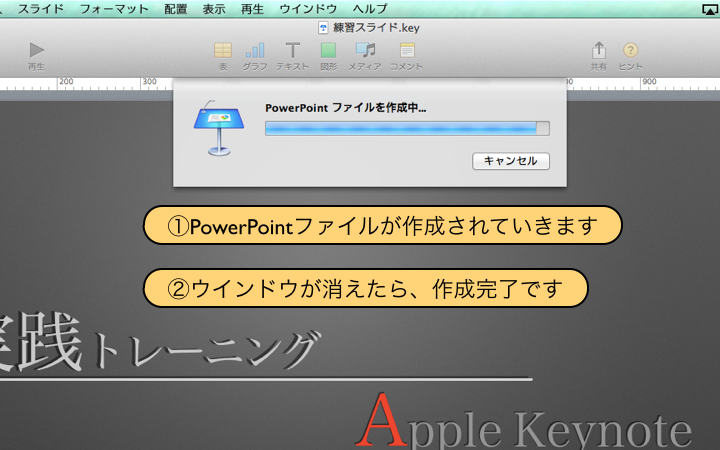
Task: Click the AirPlay display icon in menu bar
Action: [x=710, y=9]
